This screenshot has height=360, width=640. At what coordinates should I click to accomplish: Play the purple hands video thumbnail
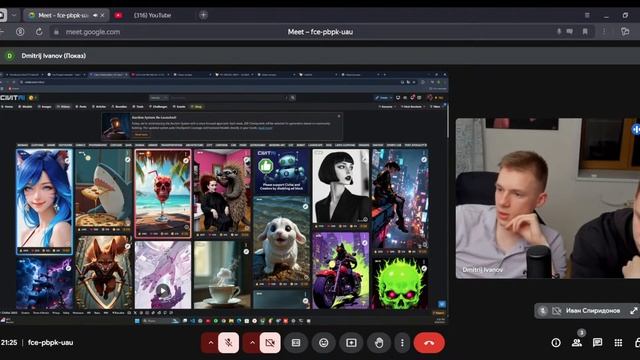pos(163,291)
